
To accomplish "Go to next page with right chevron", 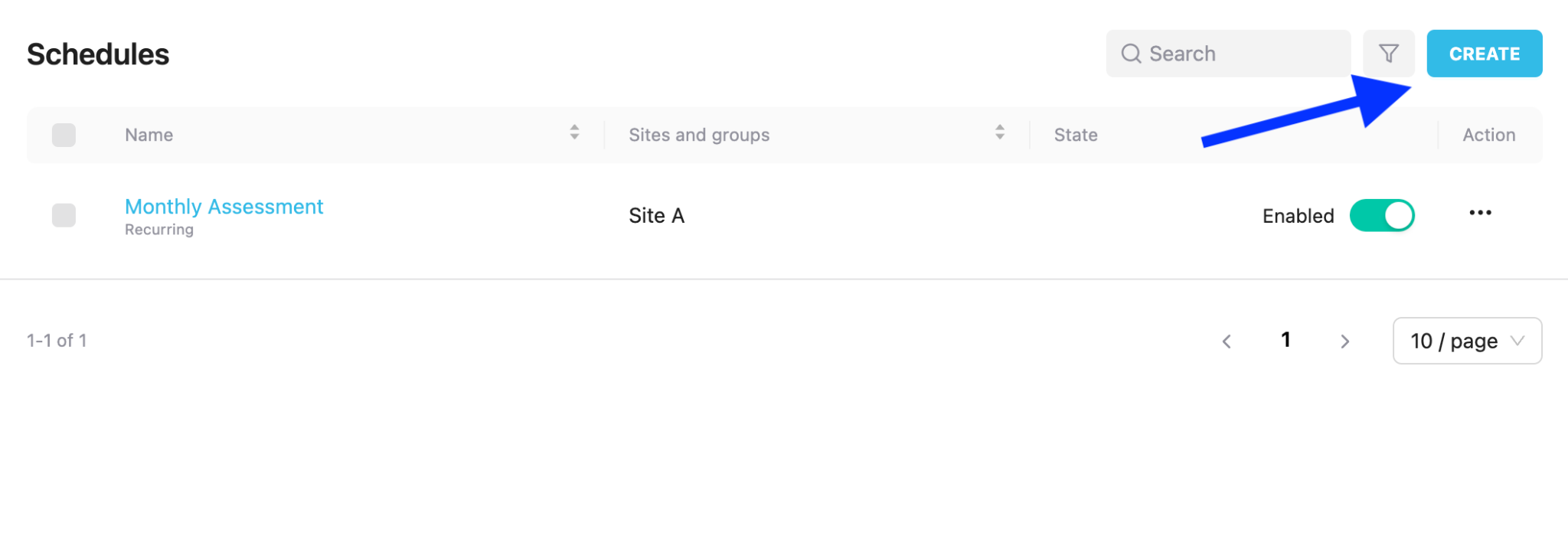I will (x=1344, y=341).
